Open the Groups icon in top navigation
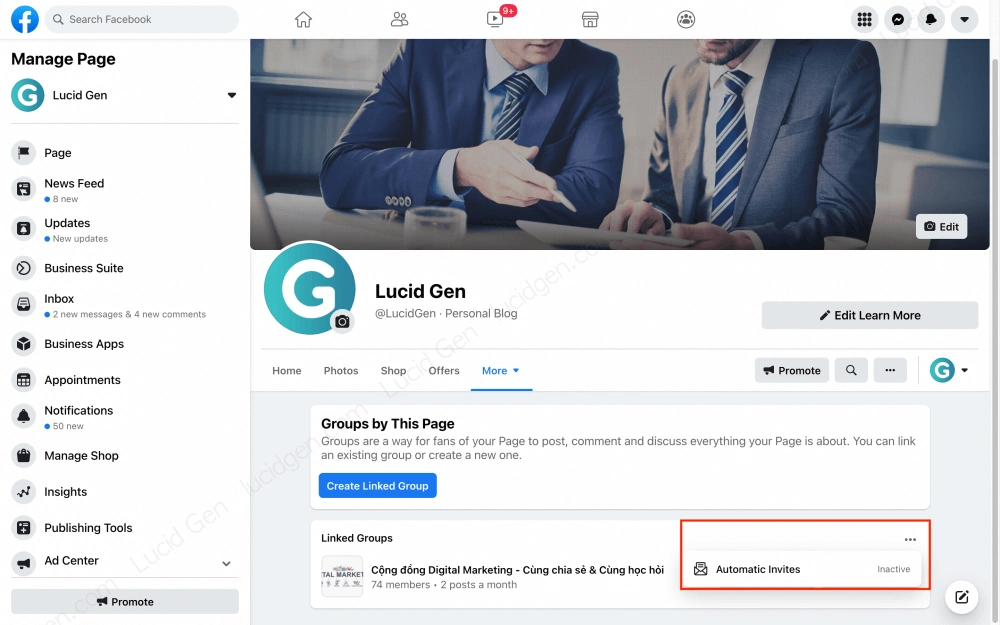 [686, 20]
